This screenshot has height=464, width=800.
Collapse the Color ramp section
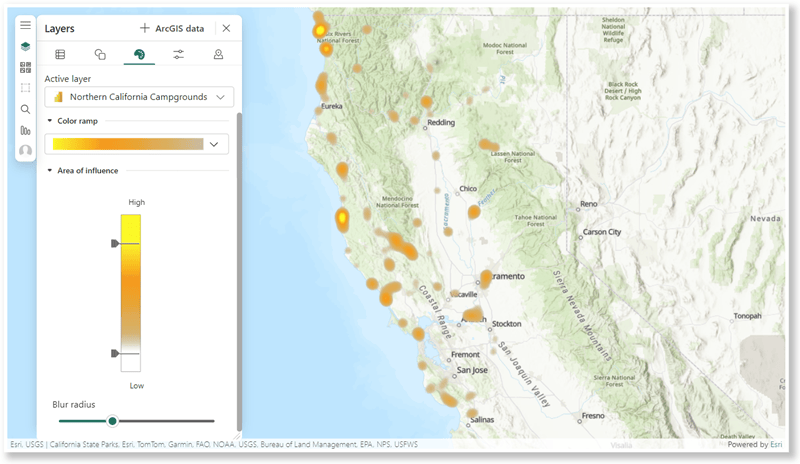click(x=50, y=121)
